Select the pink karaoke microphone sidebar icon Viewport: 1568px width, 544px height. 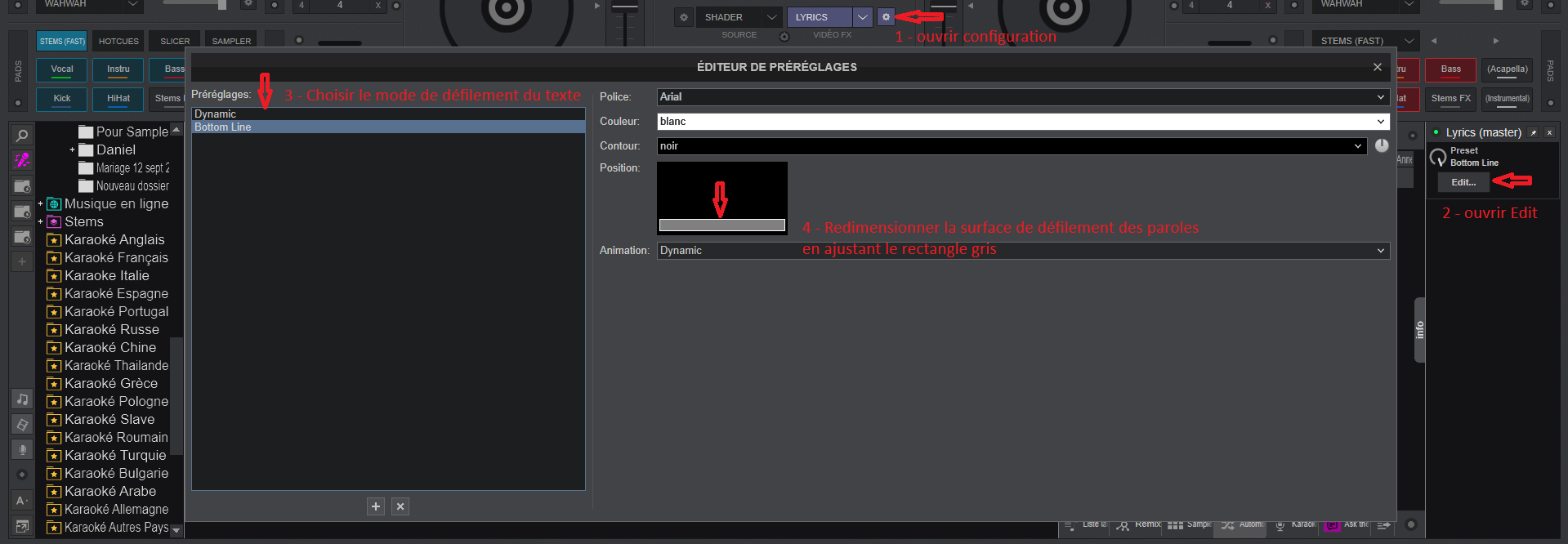(x=22, y=161)
